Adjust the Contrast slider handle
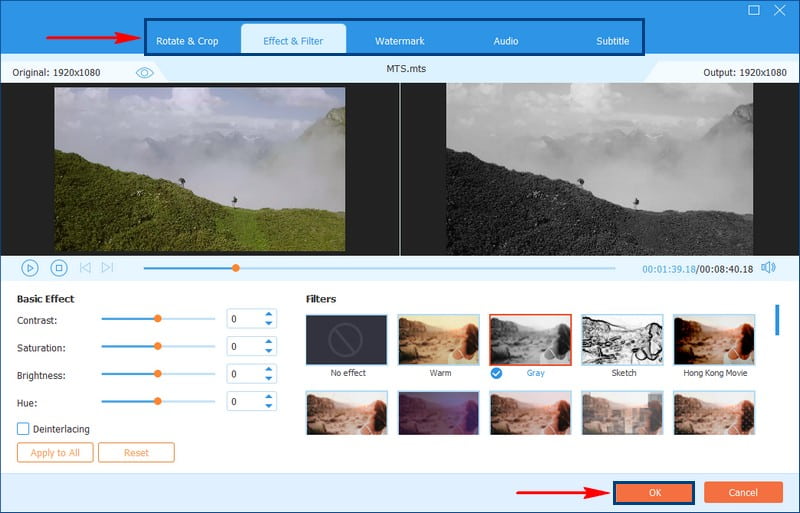This screenshot has width=800, height=513. (158, 319)
